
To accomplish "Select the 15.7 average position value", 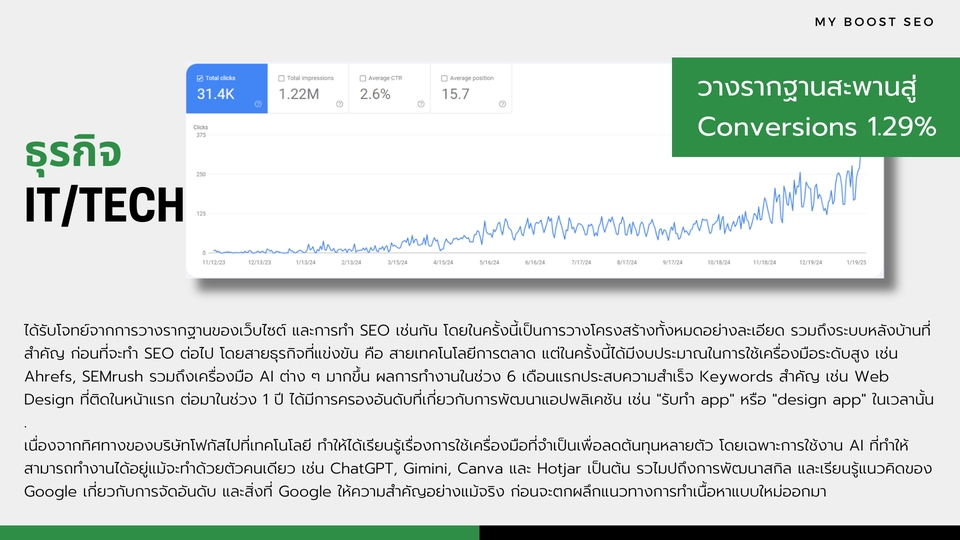I will [x=455, y=94].
